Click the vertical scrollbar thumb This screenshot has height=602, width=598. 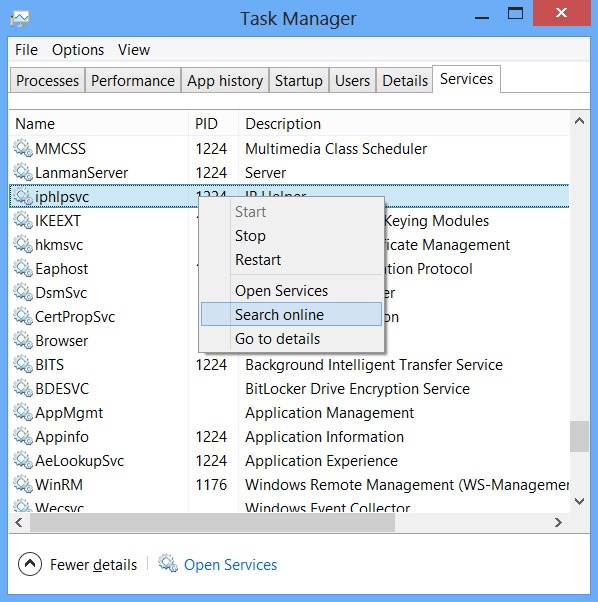pos(579,437)
